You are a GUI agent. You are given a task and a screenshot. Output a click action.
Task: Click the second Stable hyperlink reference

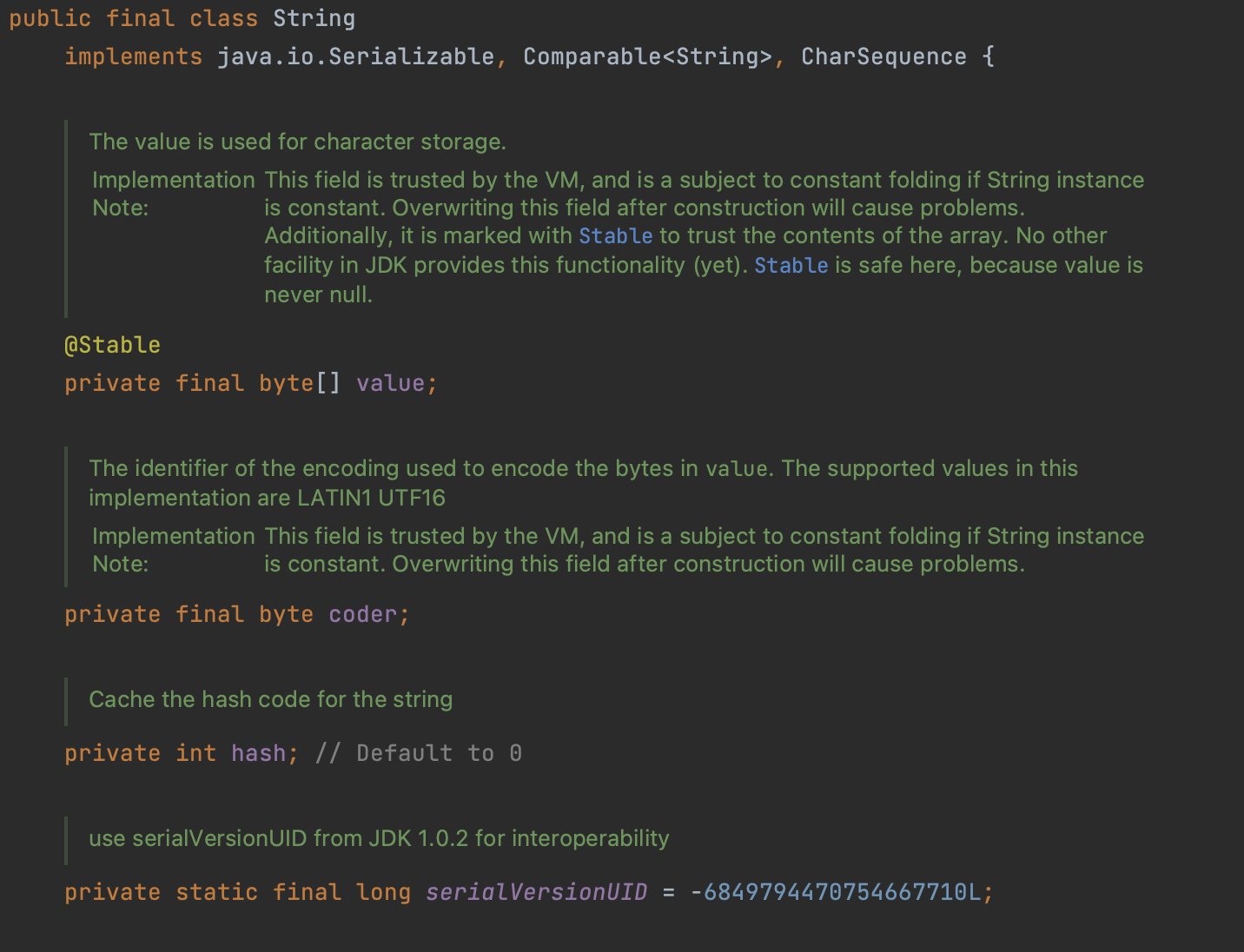(791, 265)
